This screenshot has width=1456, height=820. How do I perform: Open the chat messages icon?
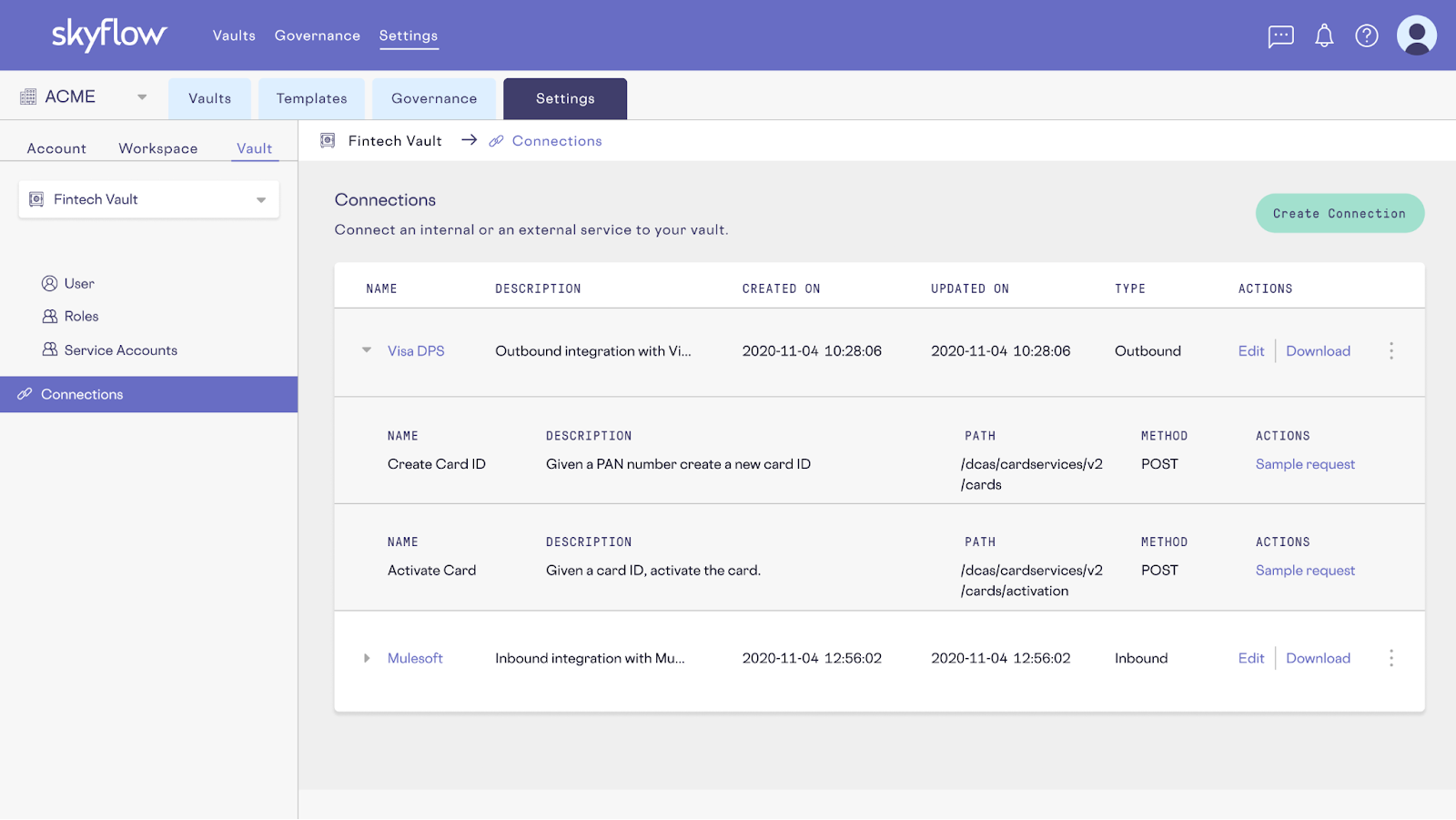[x=1280, y=36]
